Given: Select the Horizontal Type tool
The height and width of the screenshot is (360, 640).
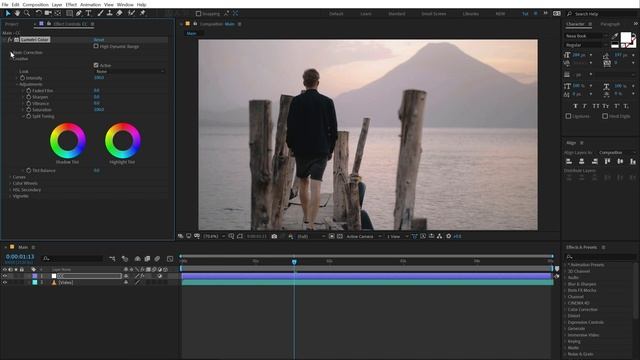Looking at the screenshot, I should pos(88,13).
